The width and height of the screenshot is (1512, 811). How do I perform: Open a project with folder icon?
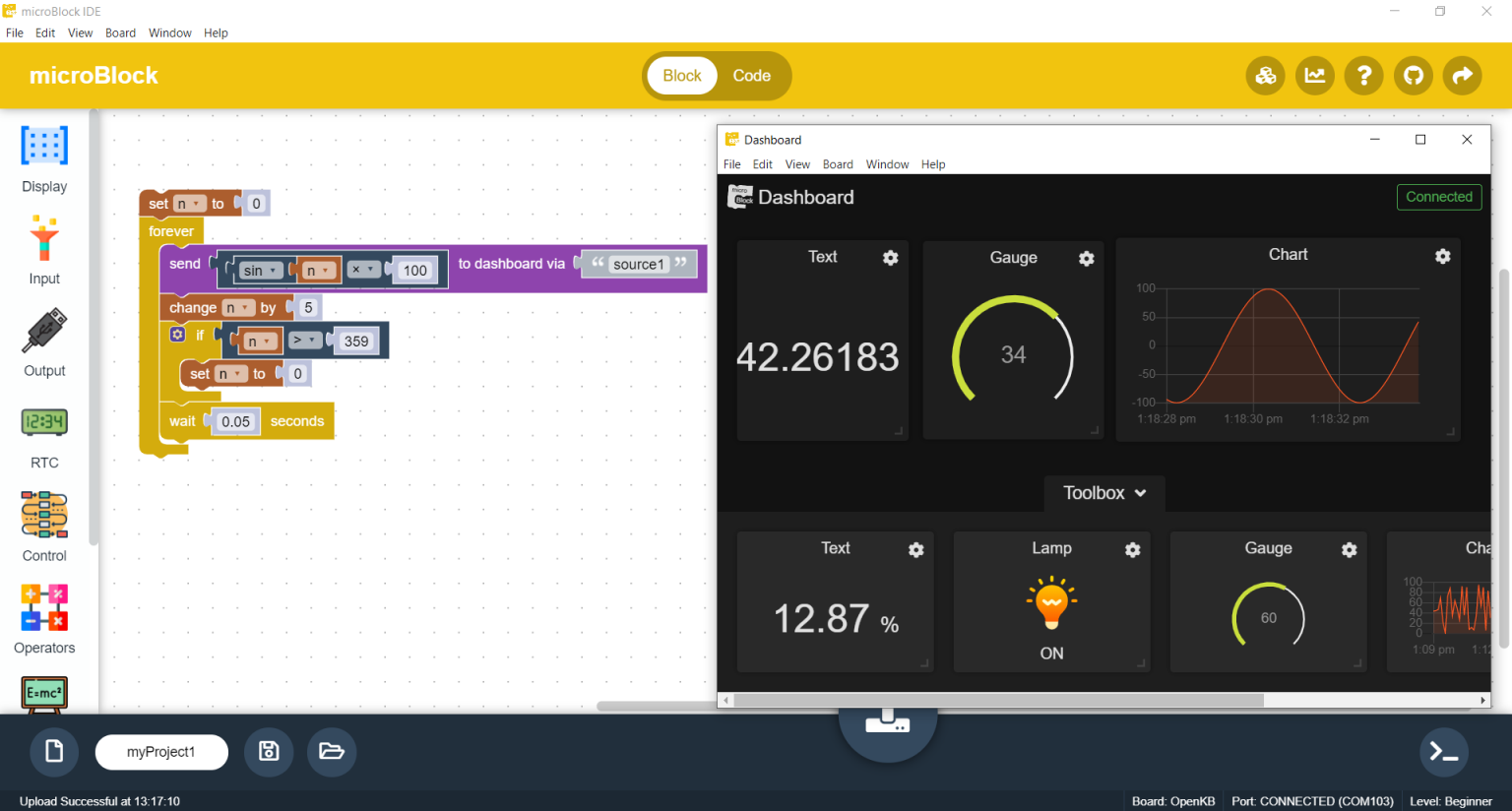click(x=332, y=752)
